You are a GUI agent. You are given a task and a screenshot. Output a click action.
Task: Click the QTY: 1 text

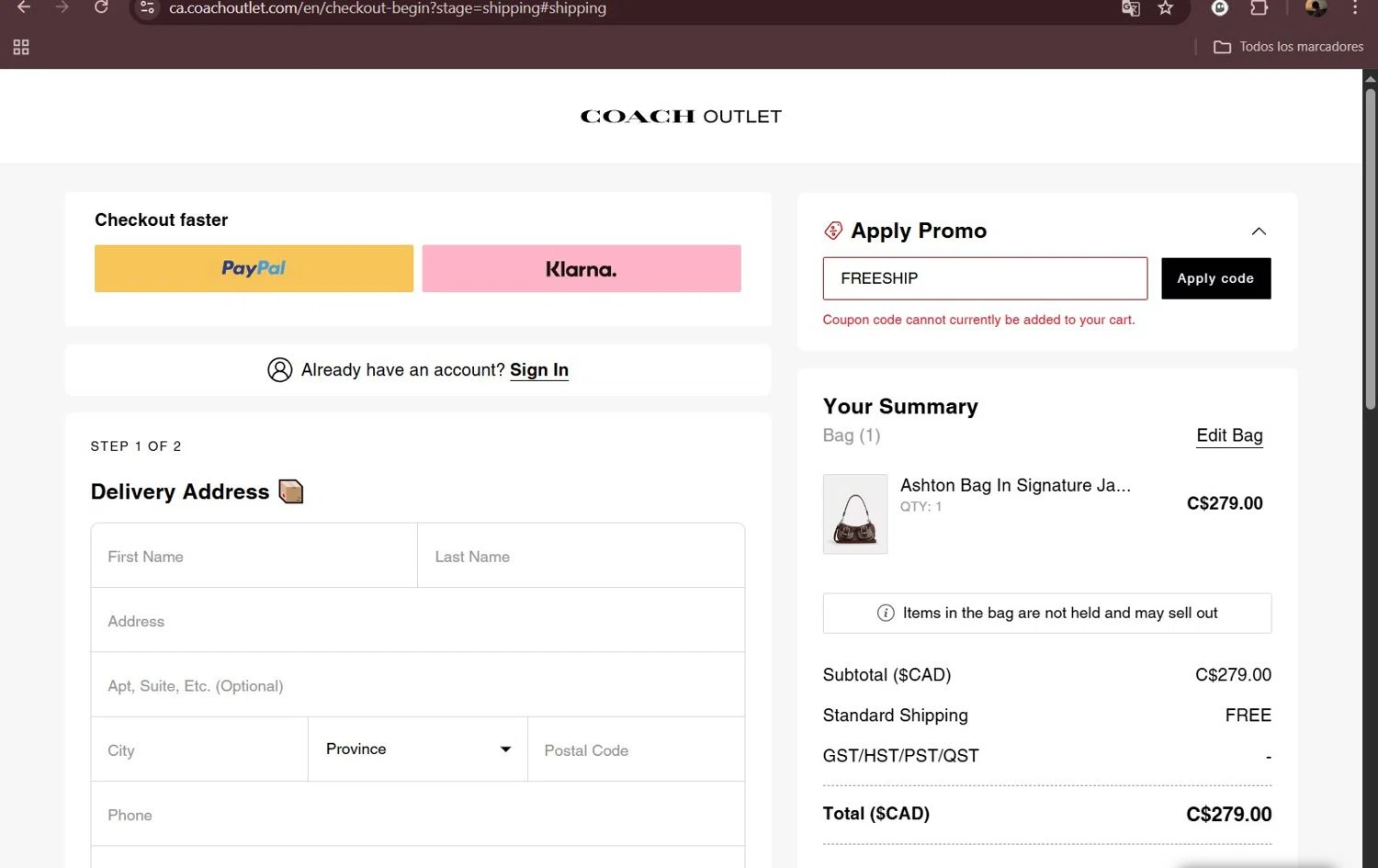pyautogui.click(x=921, y=506)
